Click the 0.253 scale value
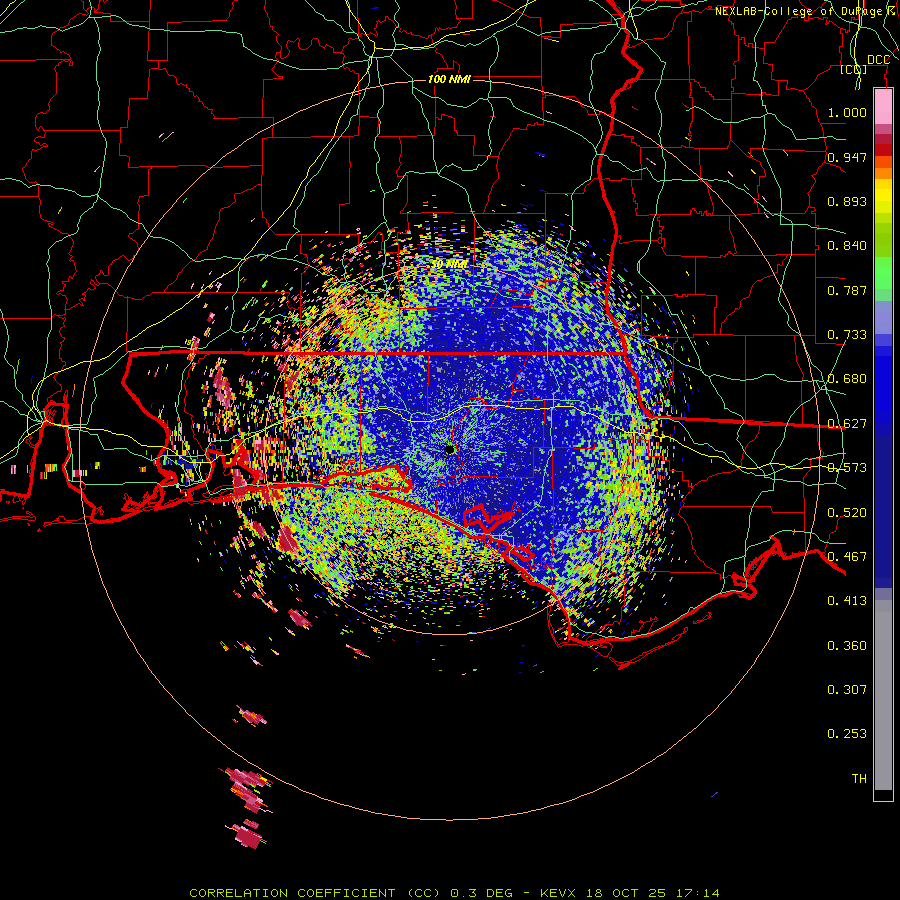Screen dimensions: 900x900 pyautogui.click(x=847, y=734)
